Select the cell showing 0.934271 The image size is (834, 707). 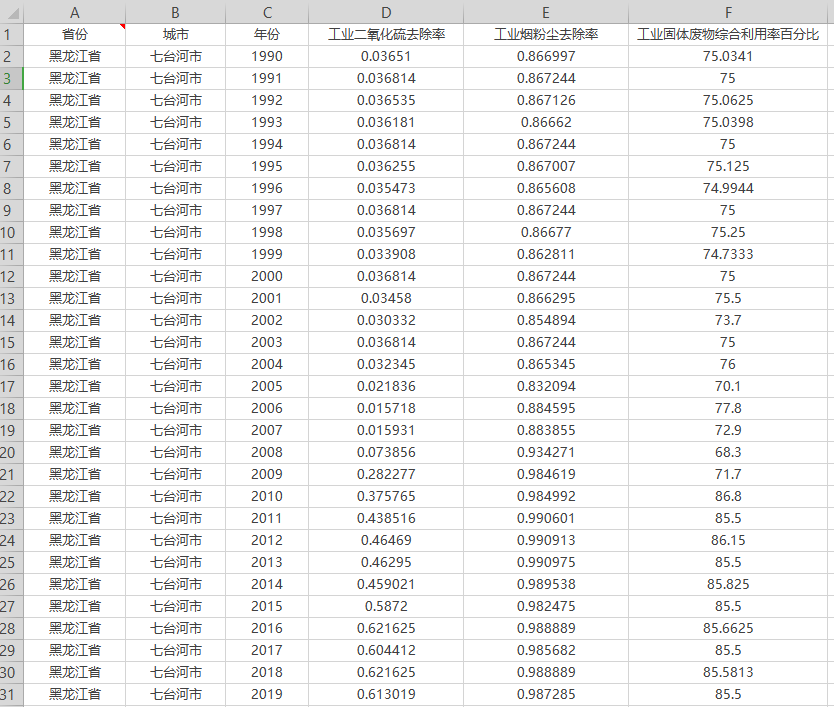(546, 452)
